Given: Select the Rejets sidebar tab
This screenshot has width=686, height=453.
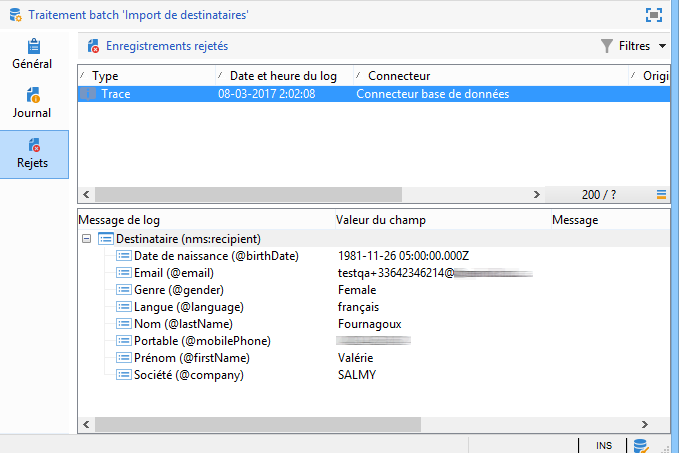Looking at the screenshot, I should coord(34,154).
